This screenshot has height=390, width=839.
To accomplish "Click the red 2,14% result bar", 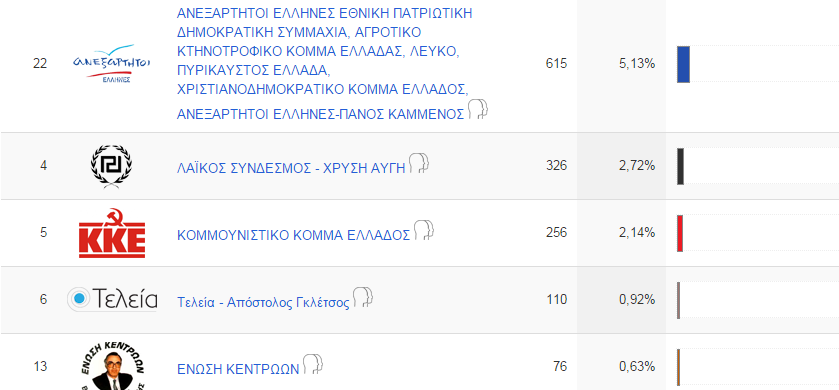I will [x=680, y=233].
